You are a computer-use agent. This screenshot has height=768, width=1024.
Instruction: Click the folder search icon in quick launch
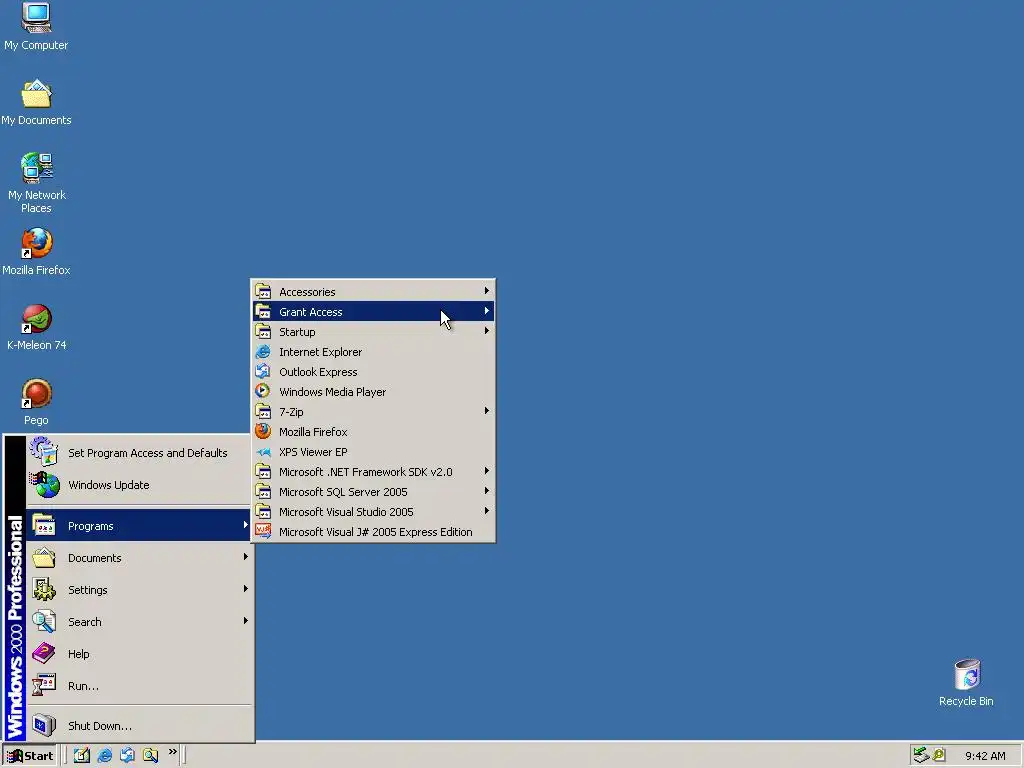150,755
